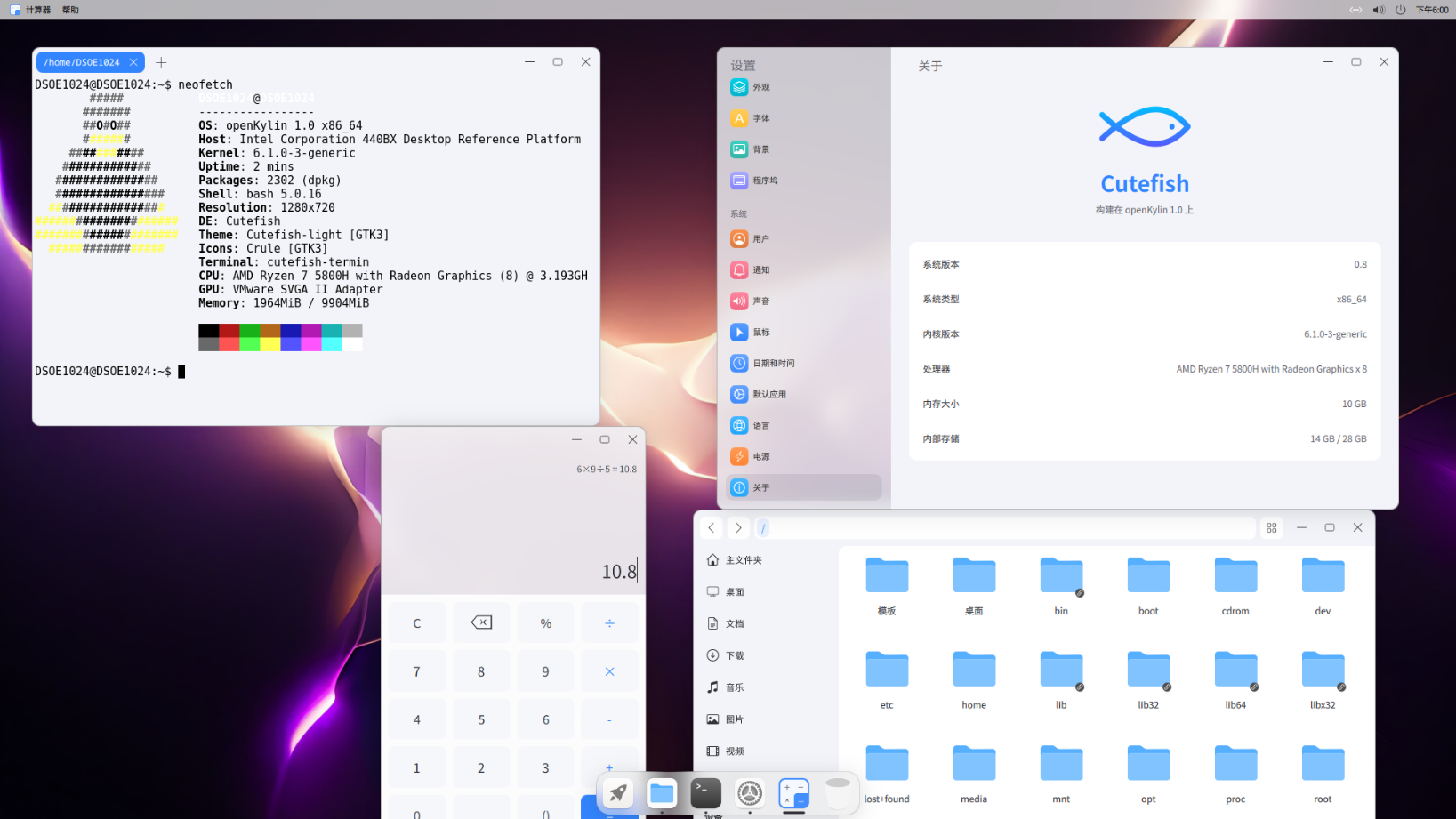Click the 6.1.0-3-generic kernel value in About
This screenshot has height=819, width=1456.
click(x=1335, y=334)
